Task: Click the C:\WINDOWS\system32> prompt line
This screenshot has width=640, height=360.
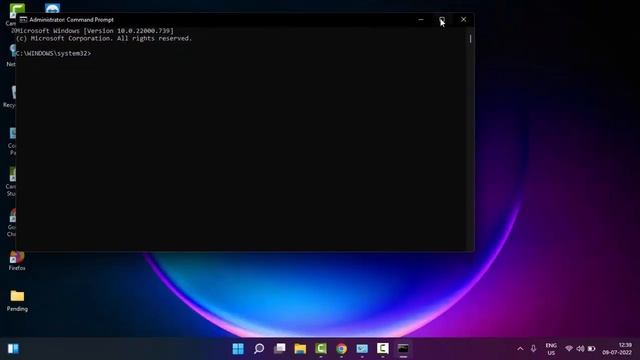Action: click(x=53, y=53)
